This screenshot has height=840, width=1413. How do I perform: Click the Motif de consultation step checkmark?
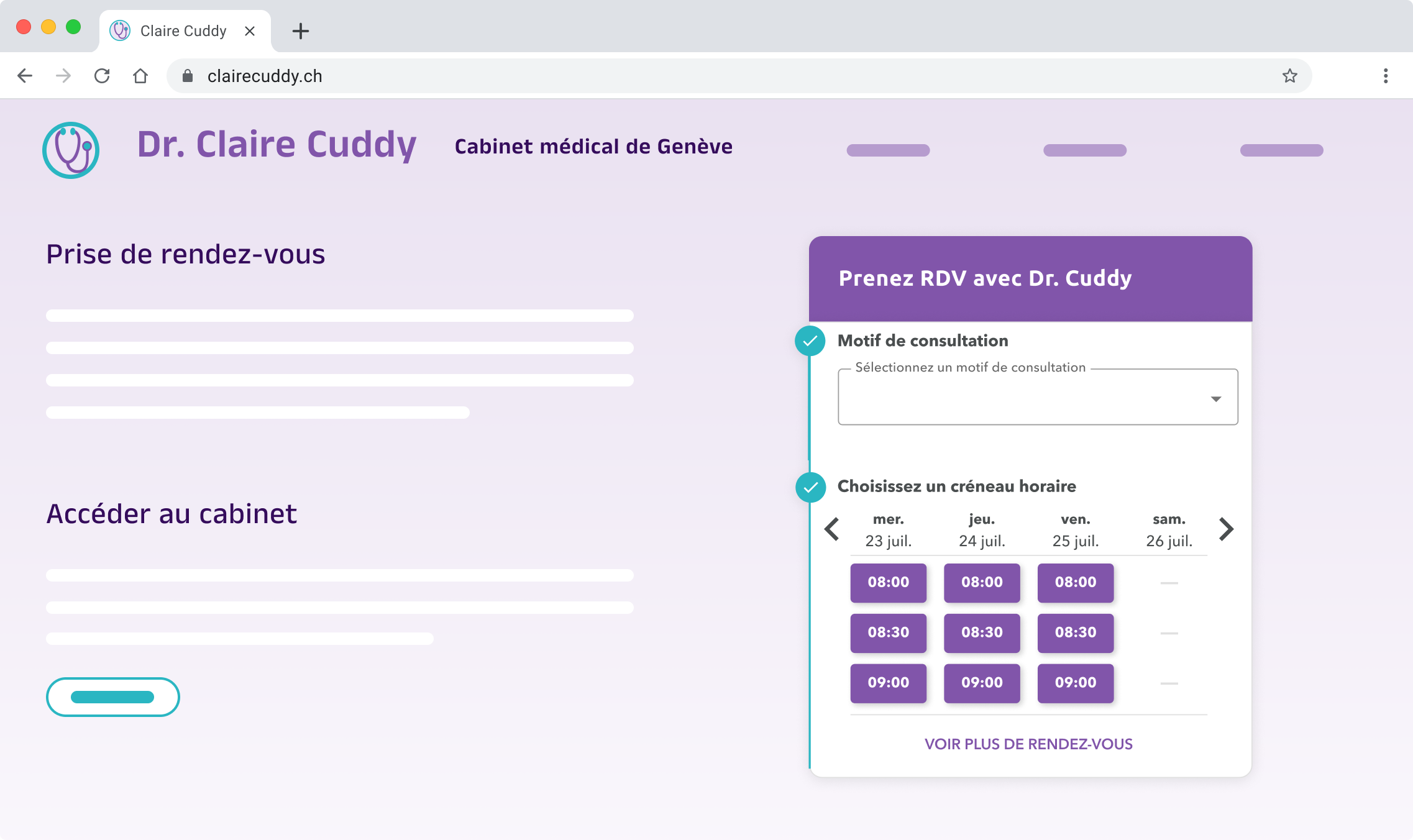pos(810,340)
